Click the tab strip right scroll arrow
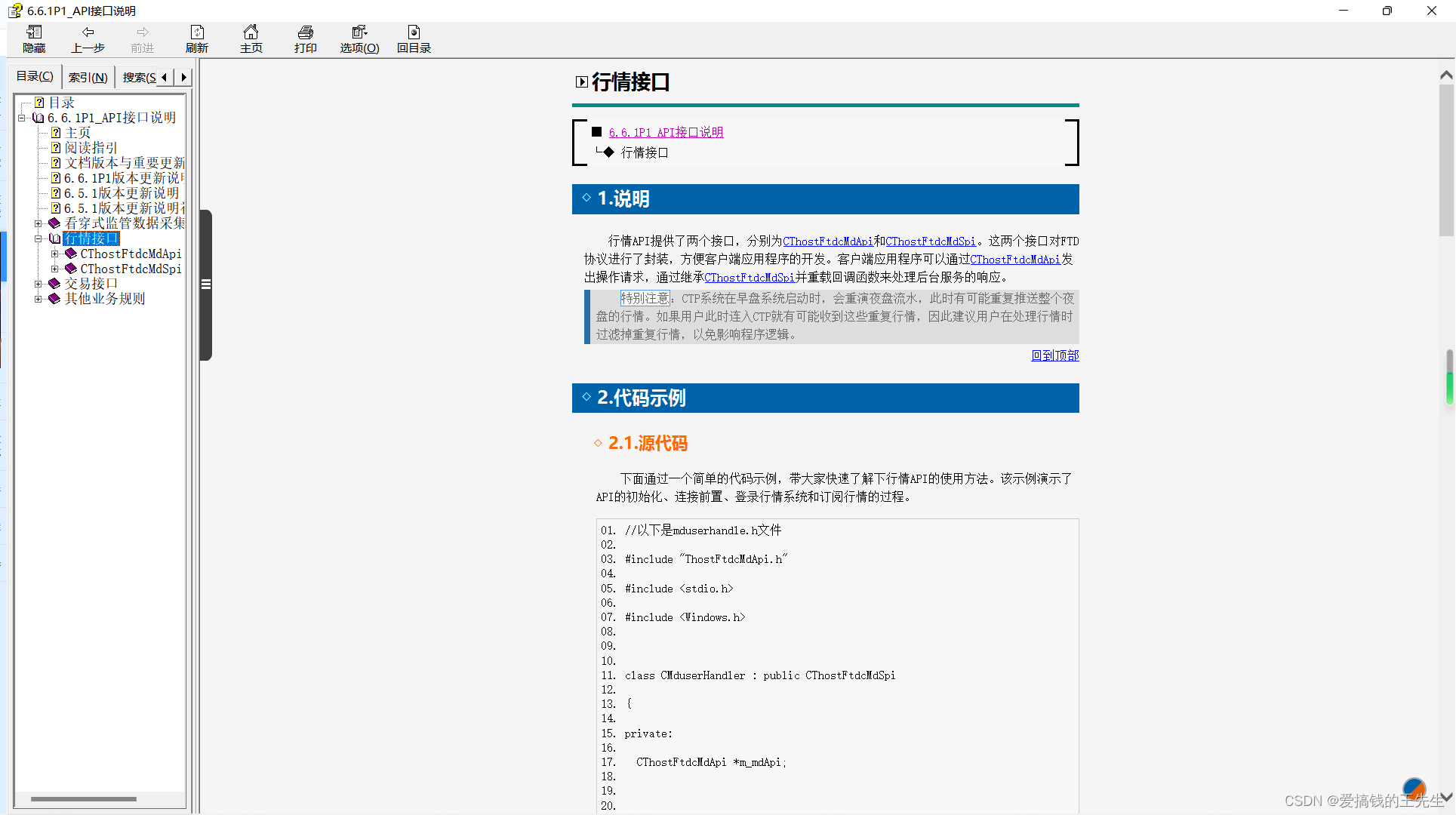 point(183,77)
